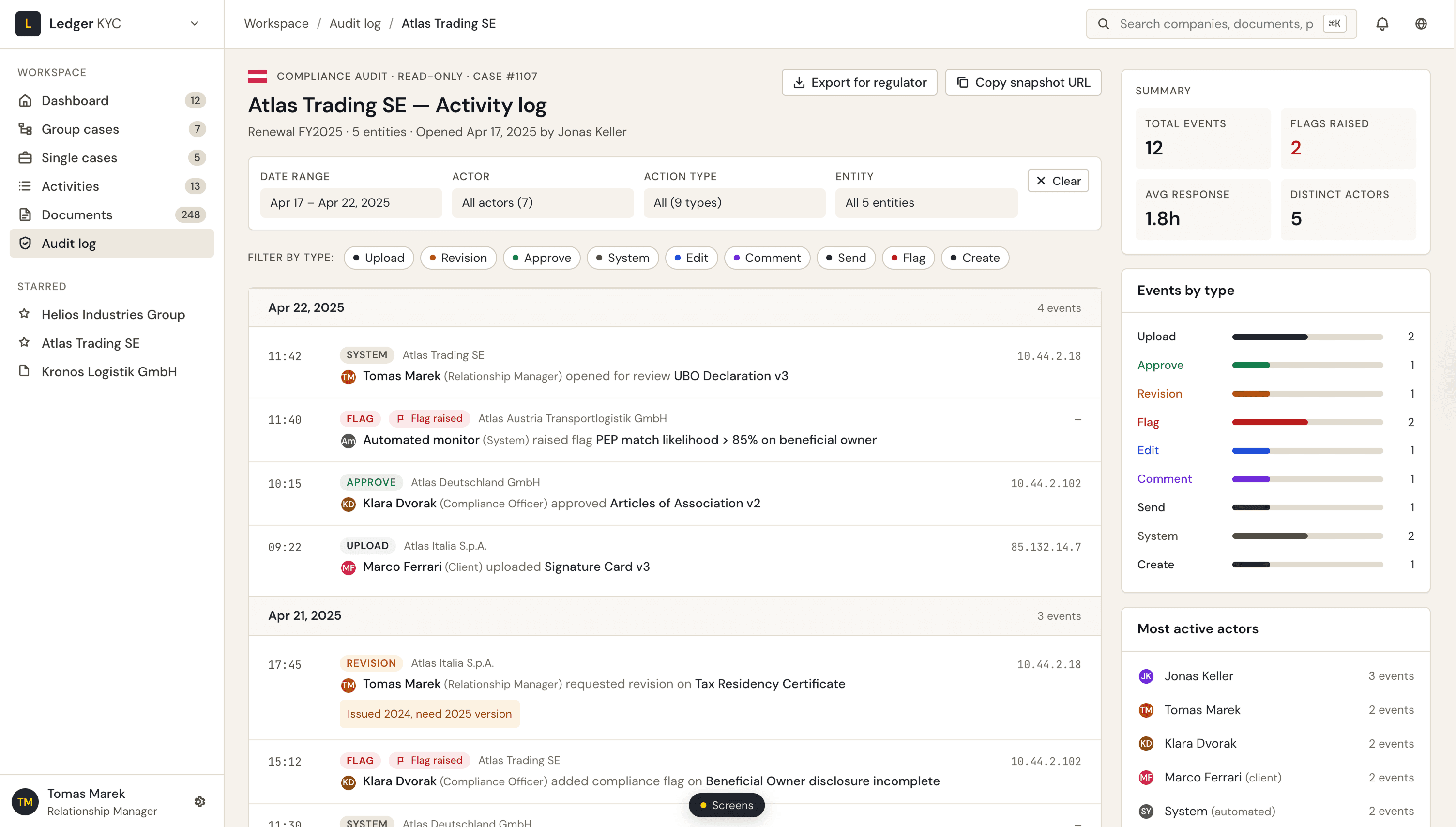Toggle the Upload type filter chip
This screenshot has width=1456, height=827.
379,258
